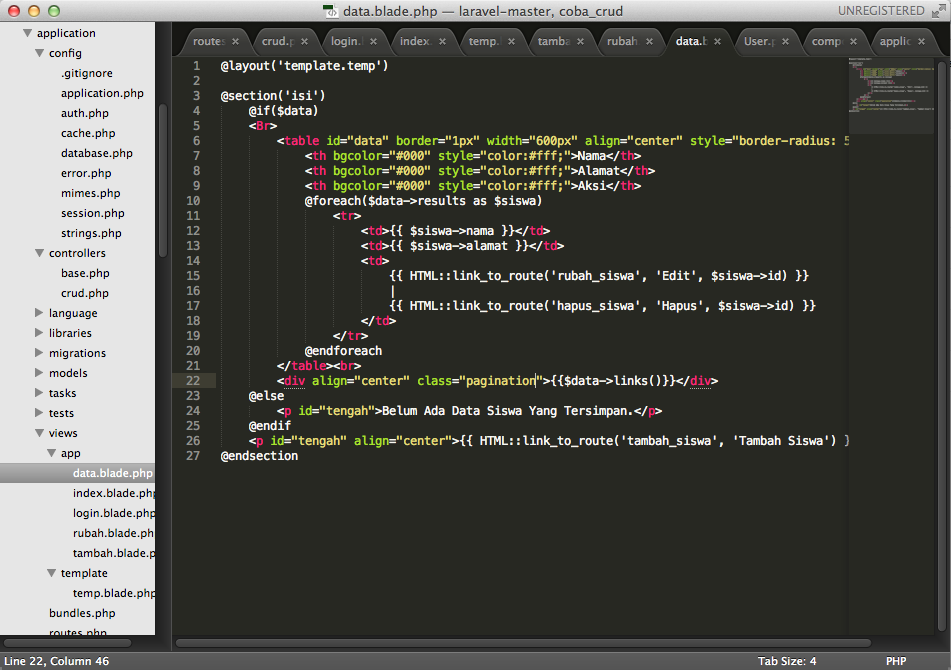Change PHP syntax in status bar

[895, 661]
